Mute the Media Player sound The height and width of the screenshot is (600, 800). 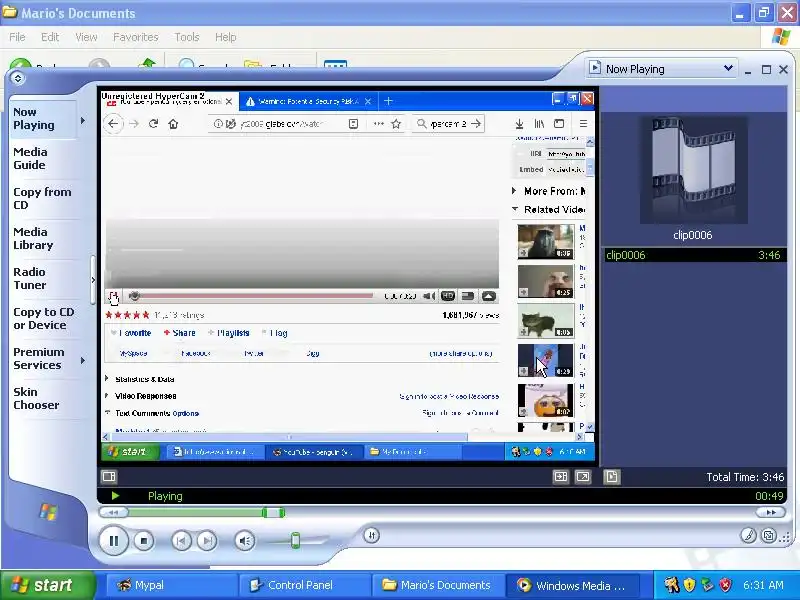(x=245, y=541)
